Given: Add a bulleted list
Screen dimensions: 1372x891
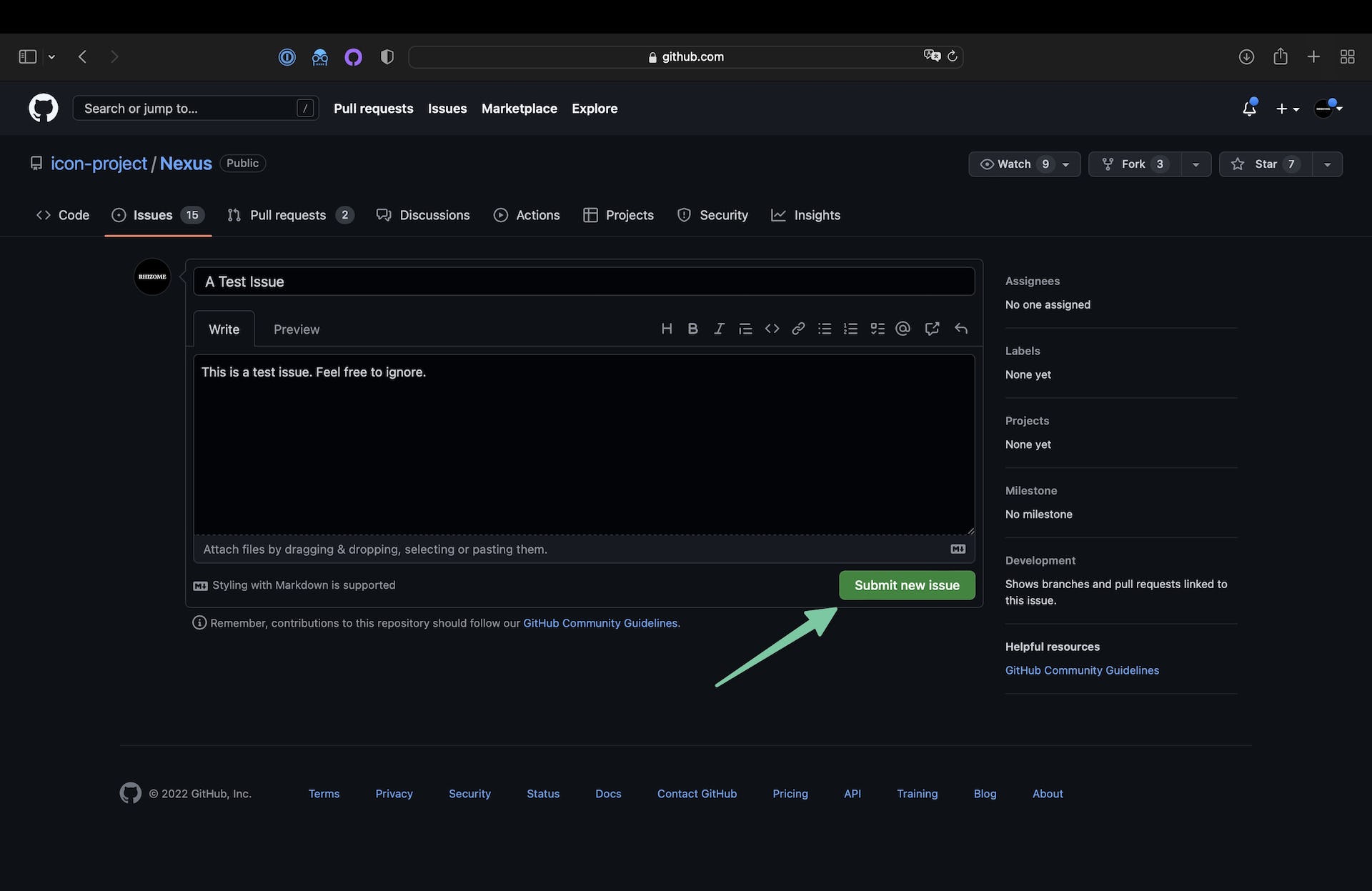Looking at the screenshot, I should [x=825, y=329].
